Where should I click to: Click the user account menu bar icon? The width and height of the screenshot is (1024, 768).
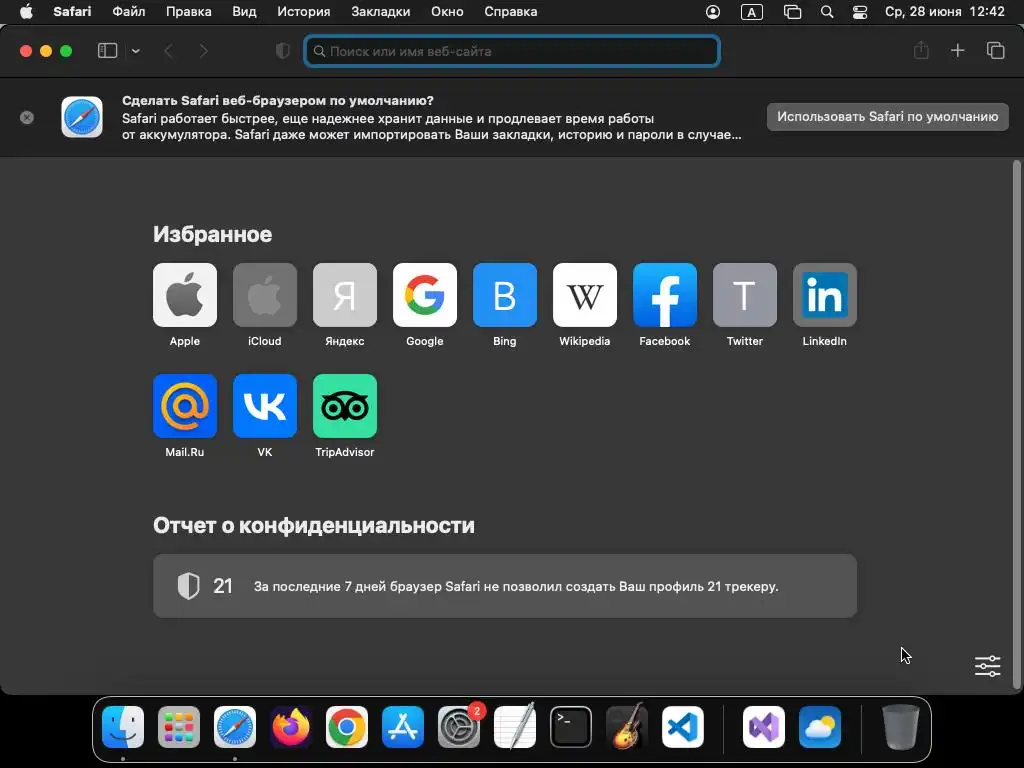[x=713, y=12]
